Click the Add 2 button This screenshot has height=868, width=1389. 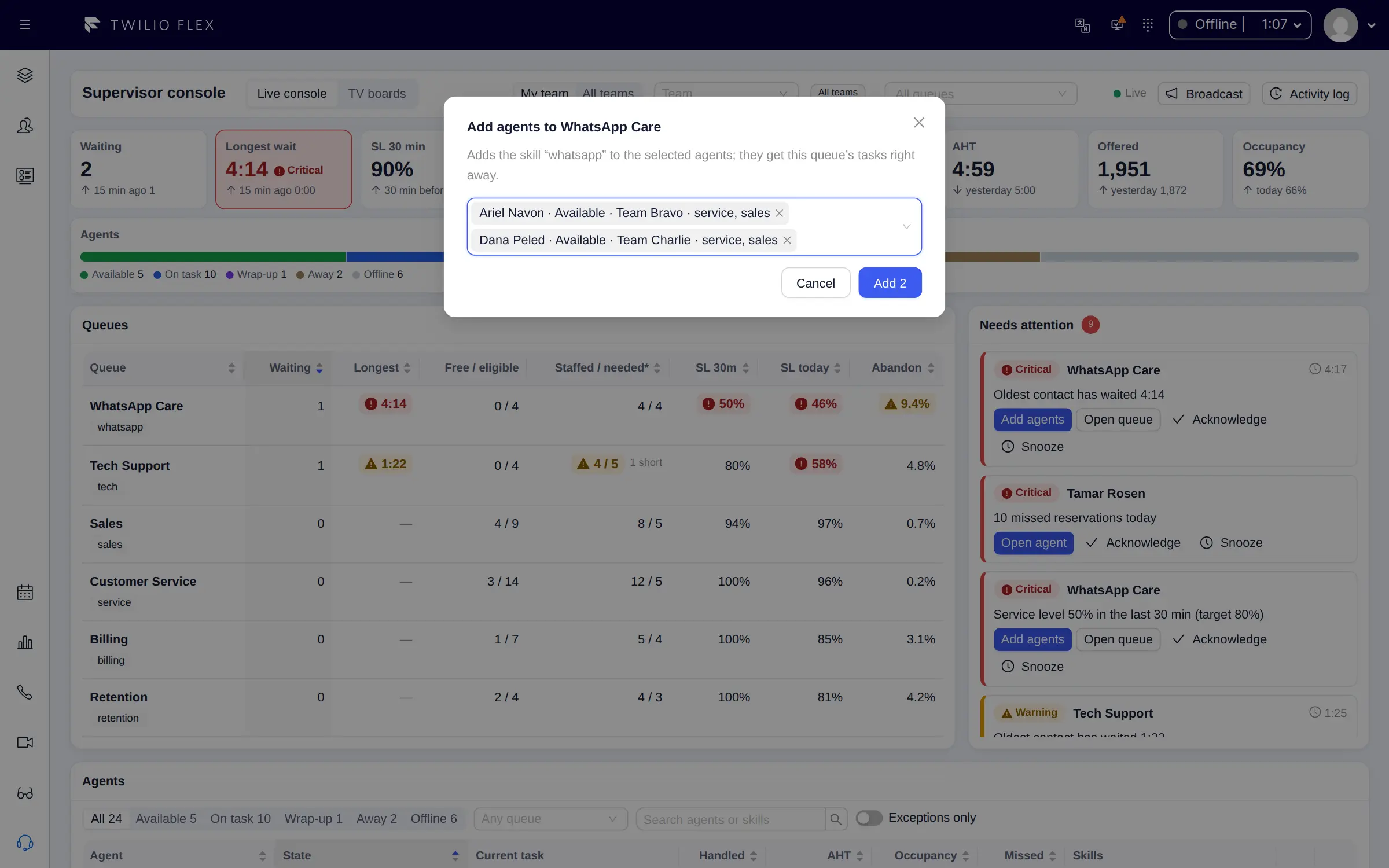click(890, 283)
